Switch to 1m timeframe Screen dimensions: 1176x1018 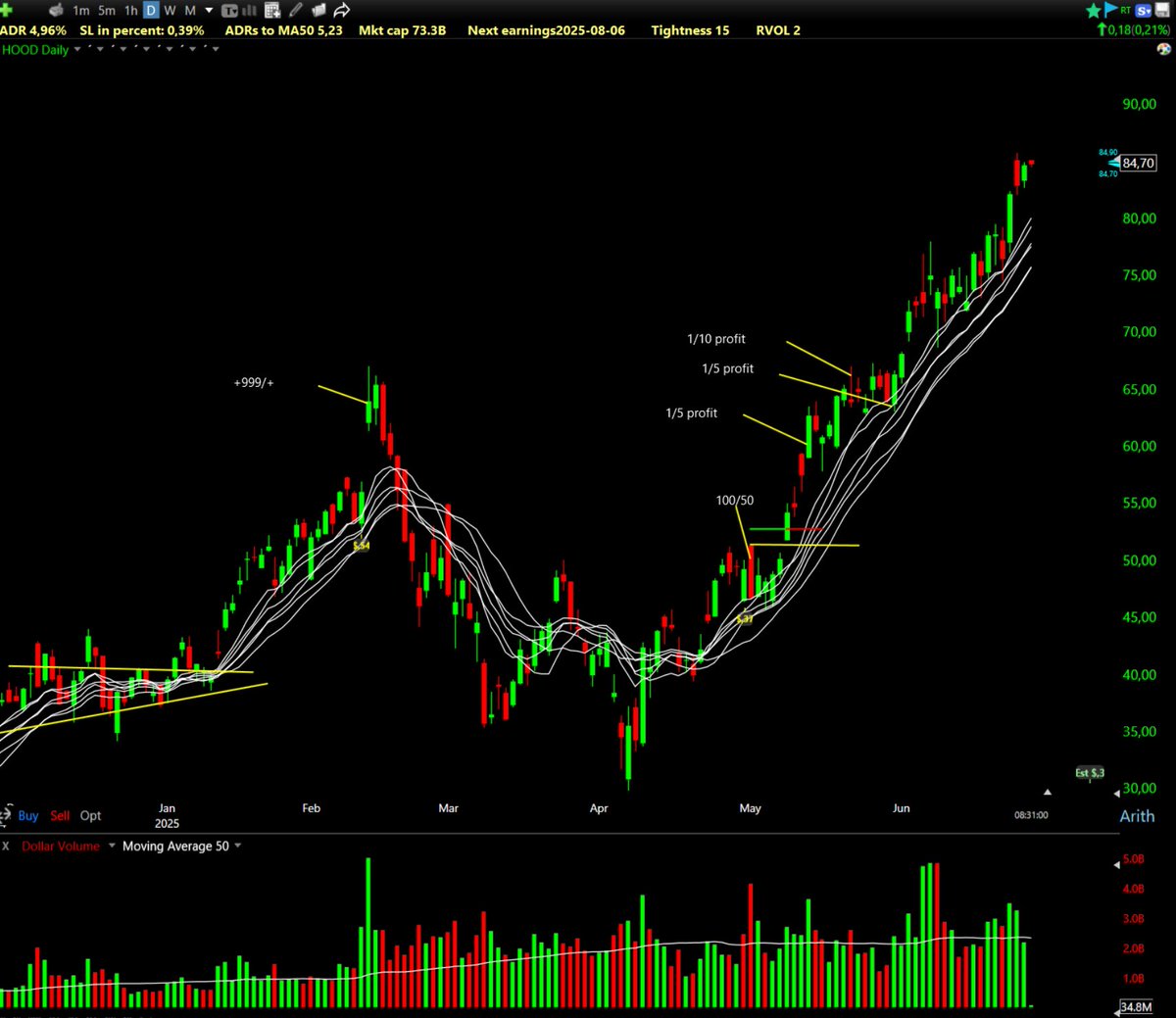click(x=81, y=11)
